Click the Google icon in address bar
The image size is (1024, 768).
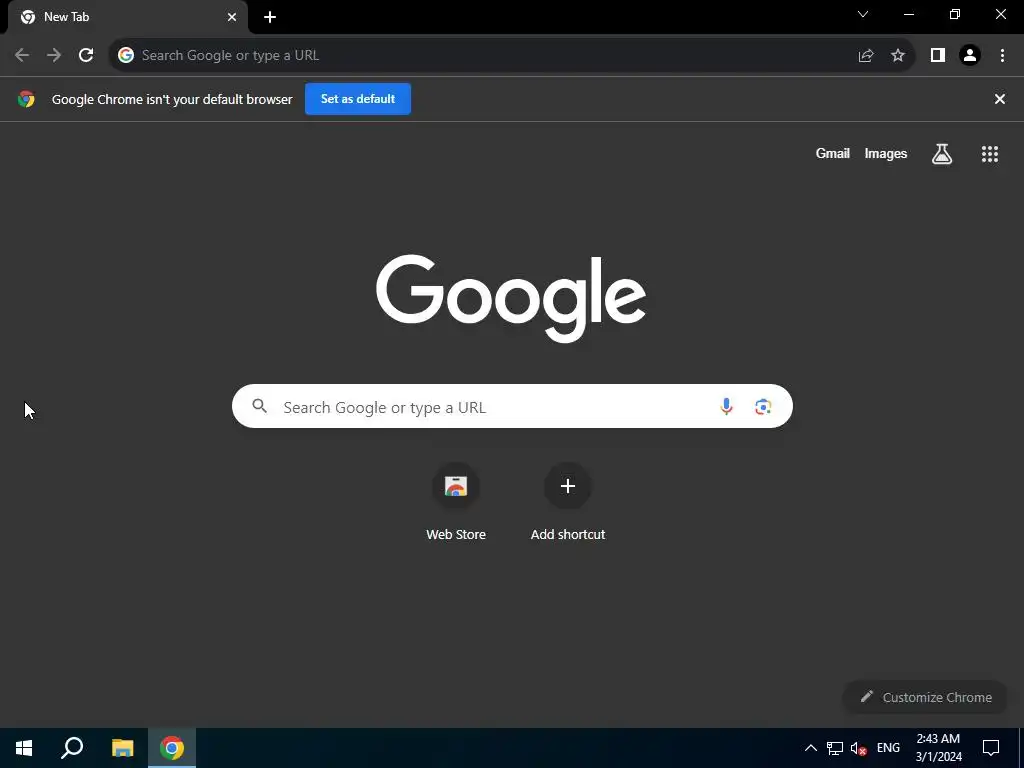126,56
